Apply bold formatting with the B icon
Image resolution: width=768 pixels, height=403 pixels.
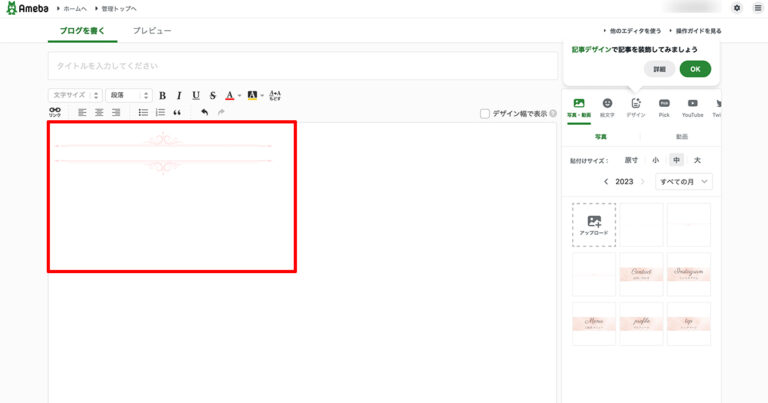point(162,96)
